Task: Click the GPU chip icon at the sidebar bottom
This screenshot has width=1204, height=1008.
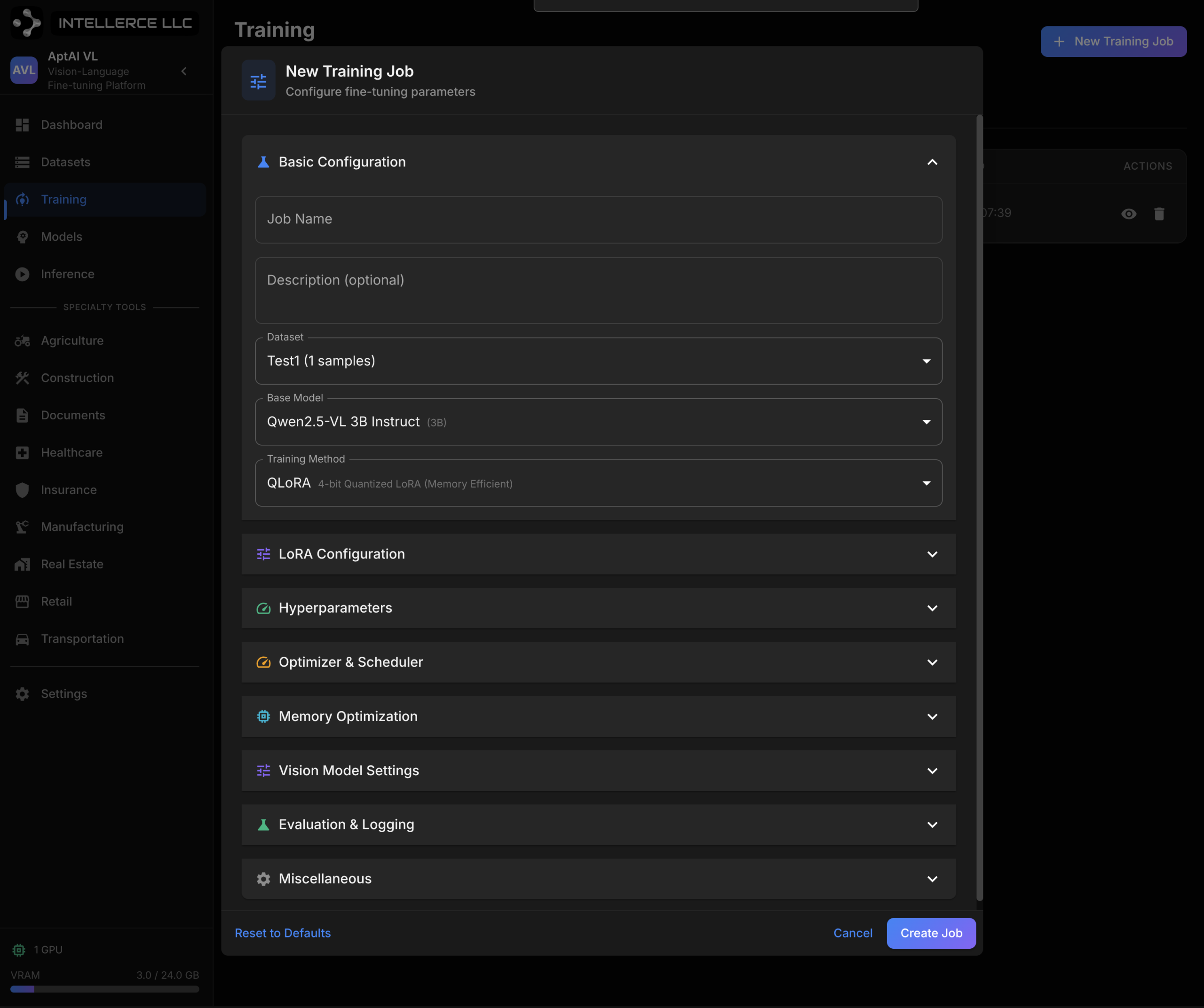Action: pyautogui.click(x=19, y=950)
